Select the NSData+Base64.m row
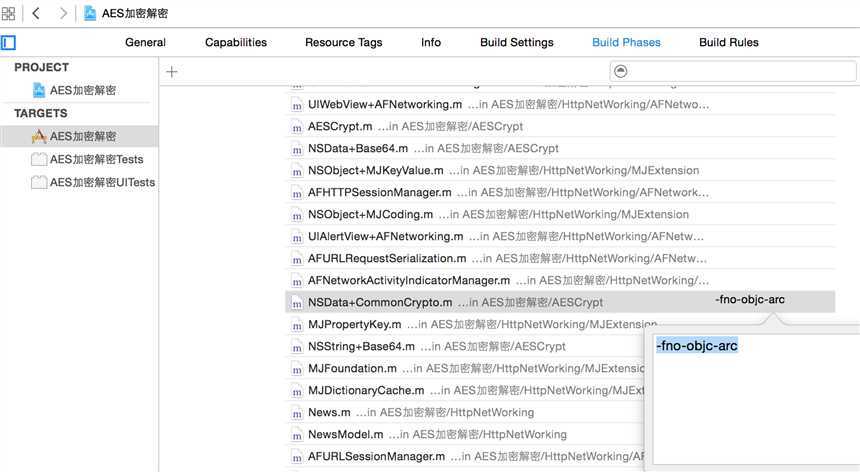The height and width of the screenshot is (472, 860). click(x=560, y=148)
